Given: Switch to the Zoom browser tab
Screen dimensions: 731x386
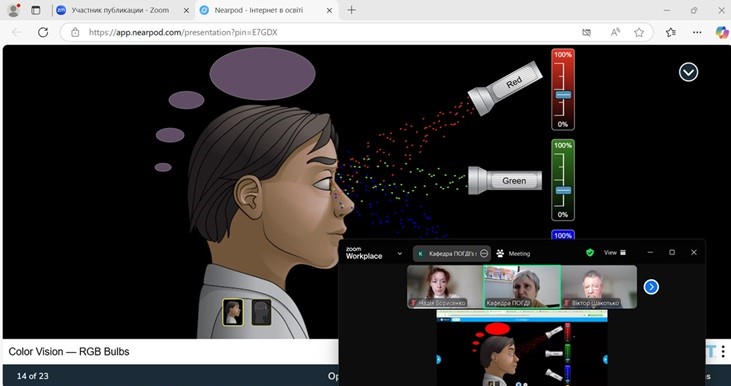Looking at the screenshot, I should pos(120,10).
